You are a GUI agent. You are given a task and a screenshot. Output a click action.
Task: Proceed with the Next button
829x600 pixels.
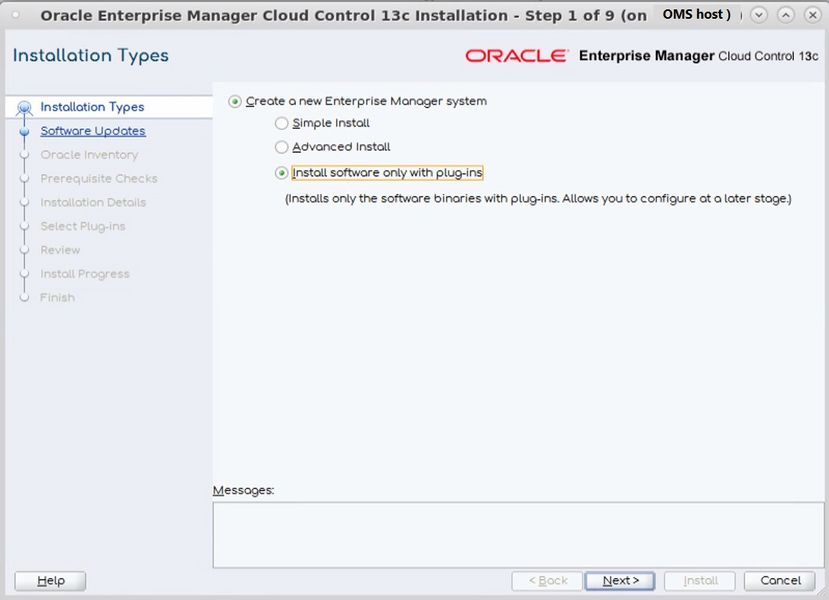tap(620, 580)
